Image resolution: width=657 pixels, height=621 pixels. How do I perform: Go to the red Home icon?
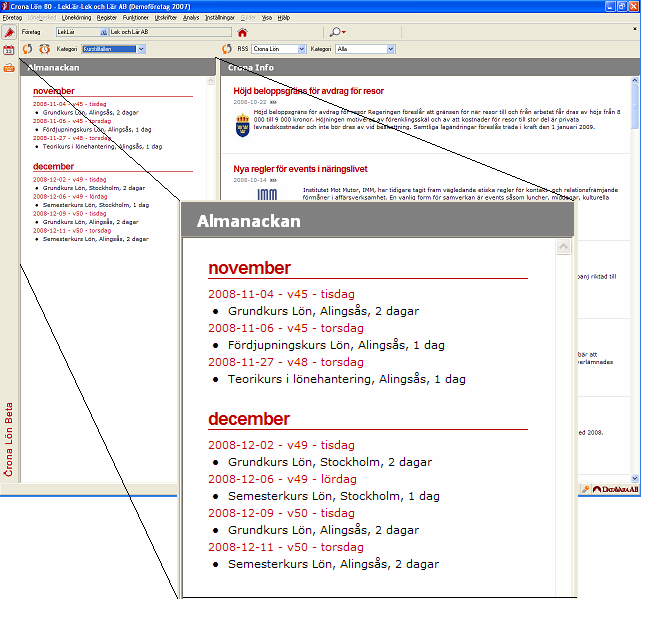click(242, 32)
